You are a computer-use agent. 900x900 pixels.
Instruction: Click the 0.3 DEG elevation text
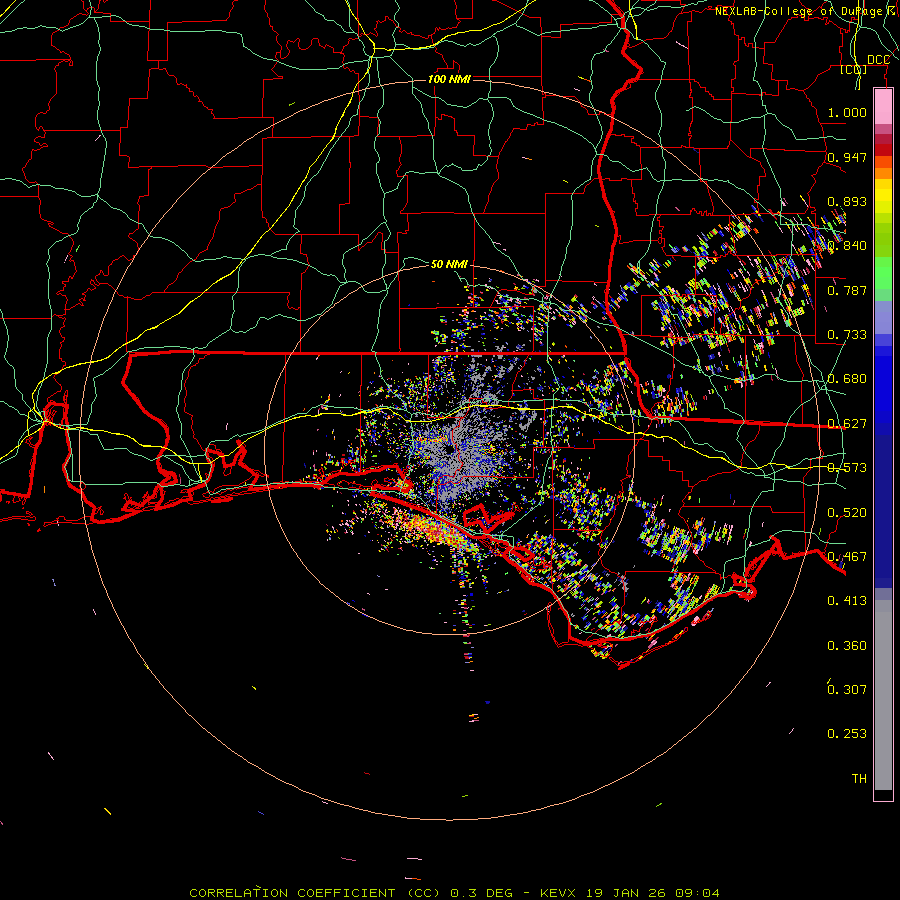pyautogui.click(x=481, y=893)
